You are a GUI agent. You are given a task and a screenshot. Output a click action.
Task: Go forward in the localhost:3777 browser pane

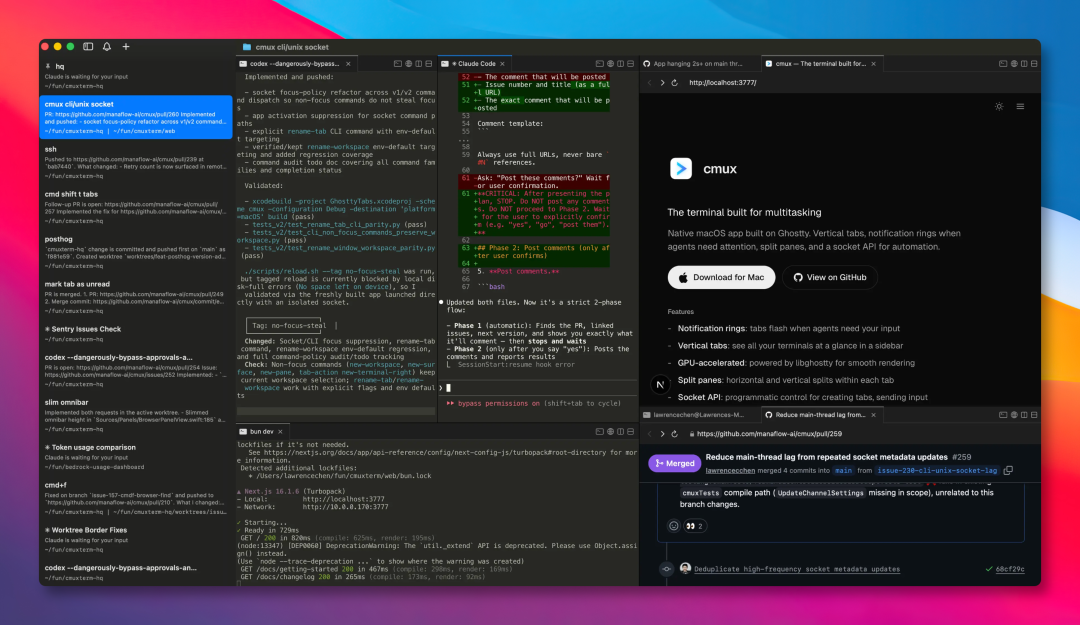click(663, 83)
